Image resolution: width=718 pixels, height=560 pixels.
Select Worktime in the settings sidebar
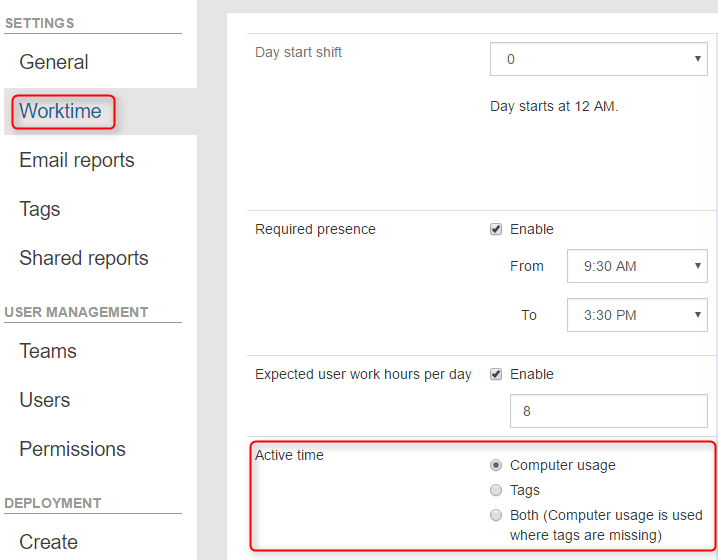click(60, 111)
